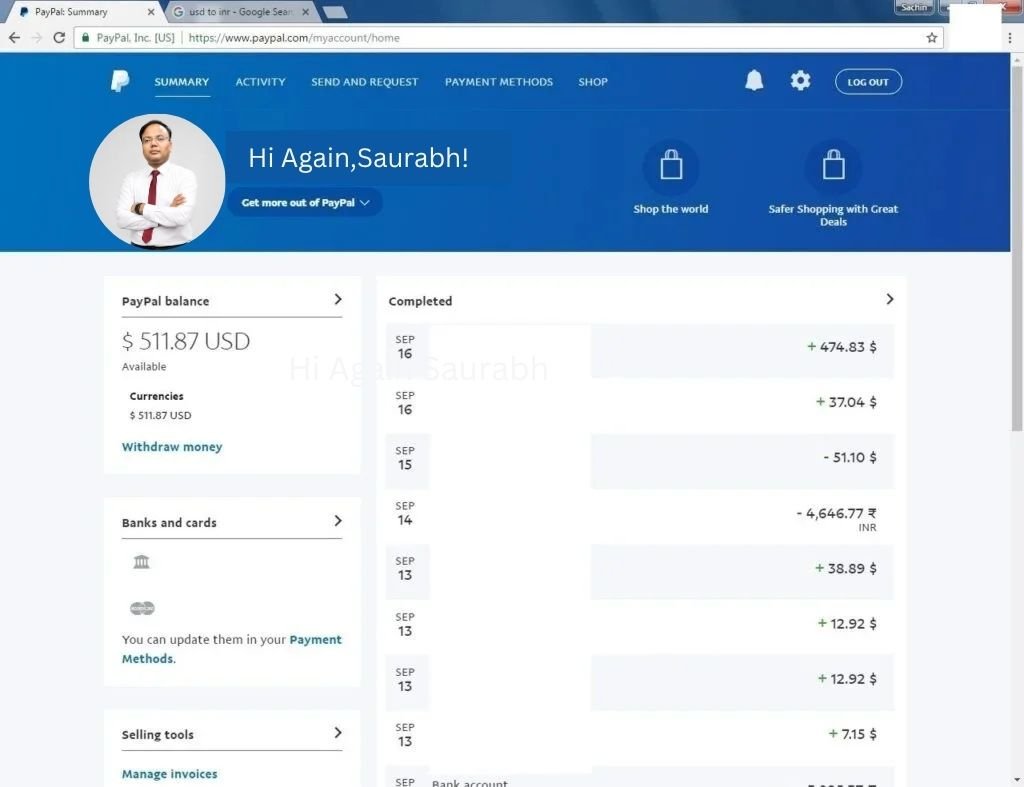Click the Saurabh profile photo
The image size is (1024, 787).
click(157, 182)
